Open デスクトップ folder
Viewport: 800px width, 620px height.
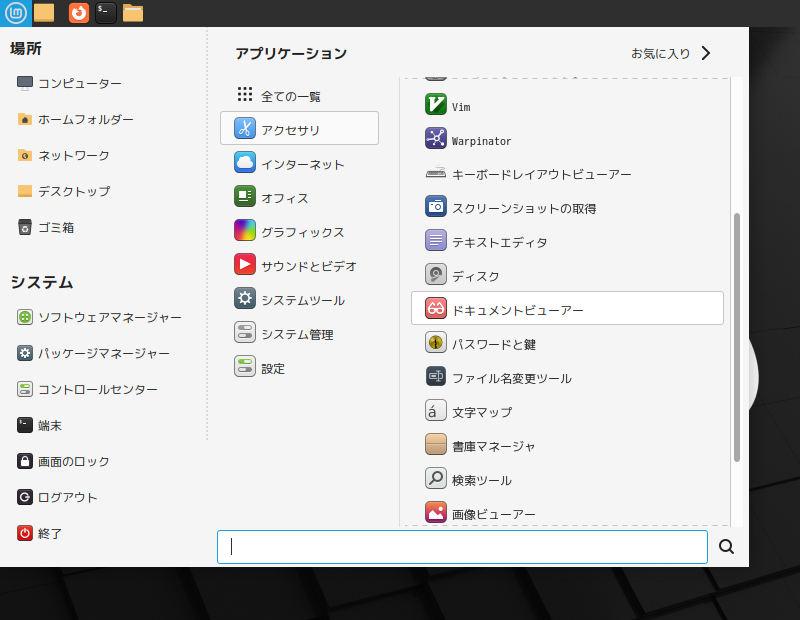click(x=63, y=191)
